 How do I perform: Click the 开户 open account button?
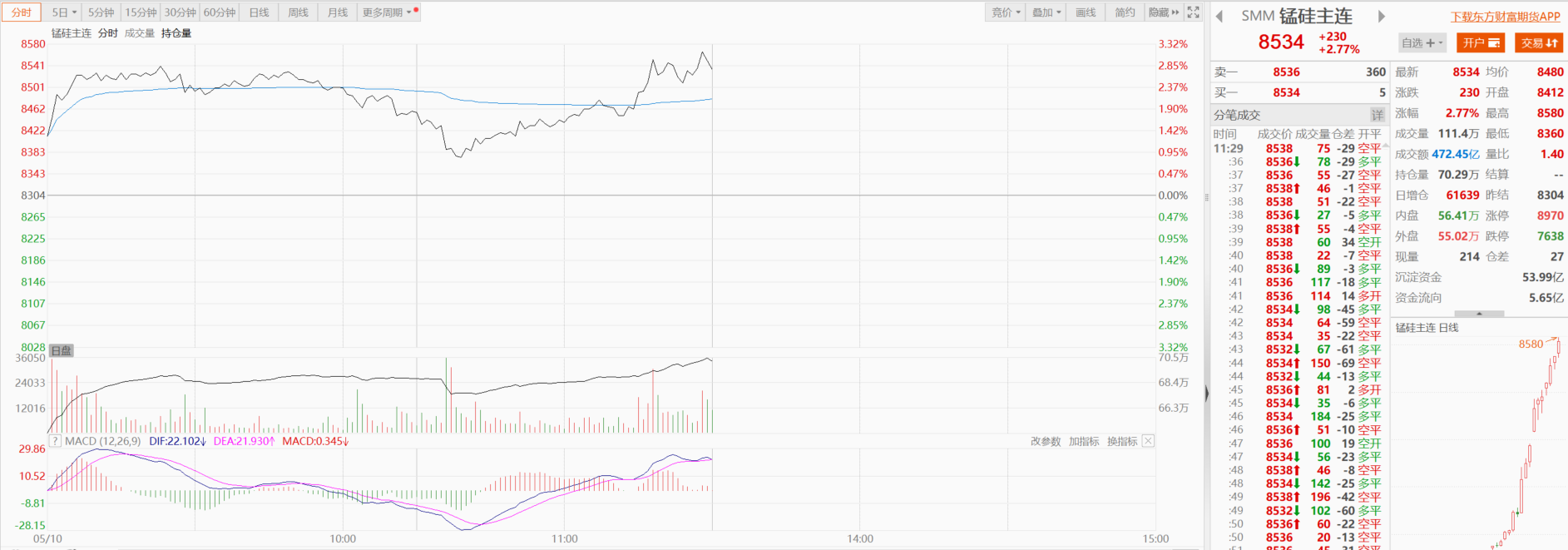tap(1481, 43)
